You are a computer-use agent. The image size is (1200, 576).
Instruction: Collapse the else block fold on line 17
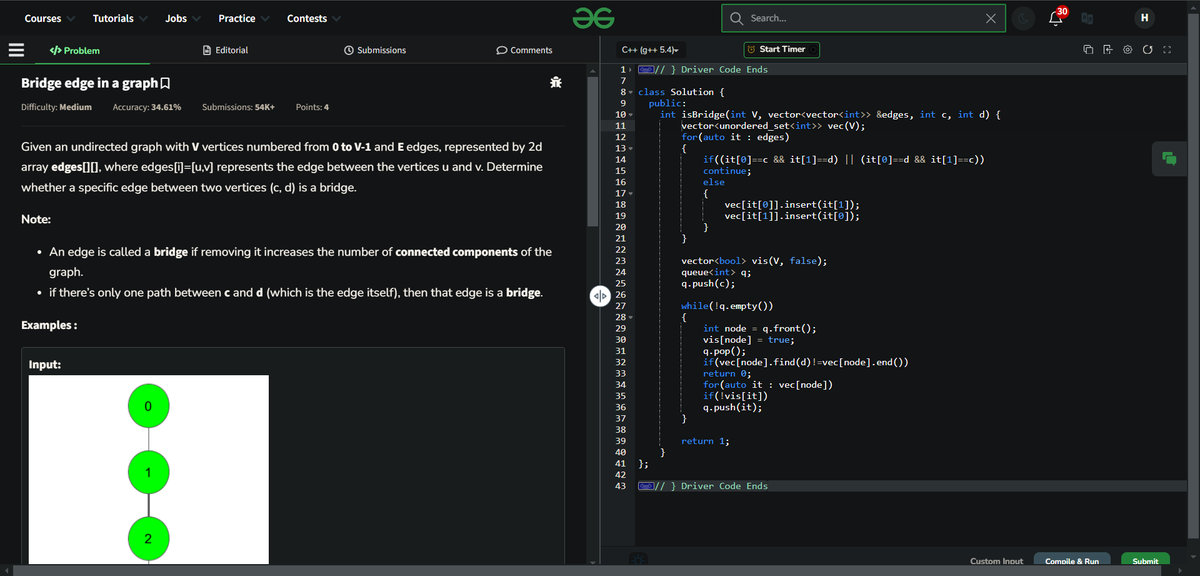(x=630, y=193)
